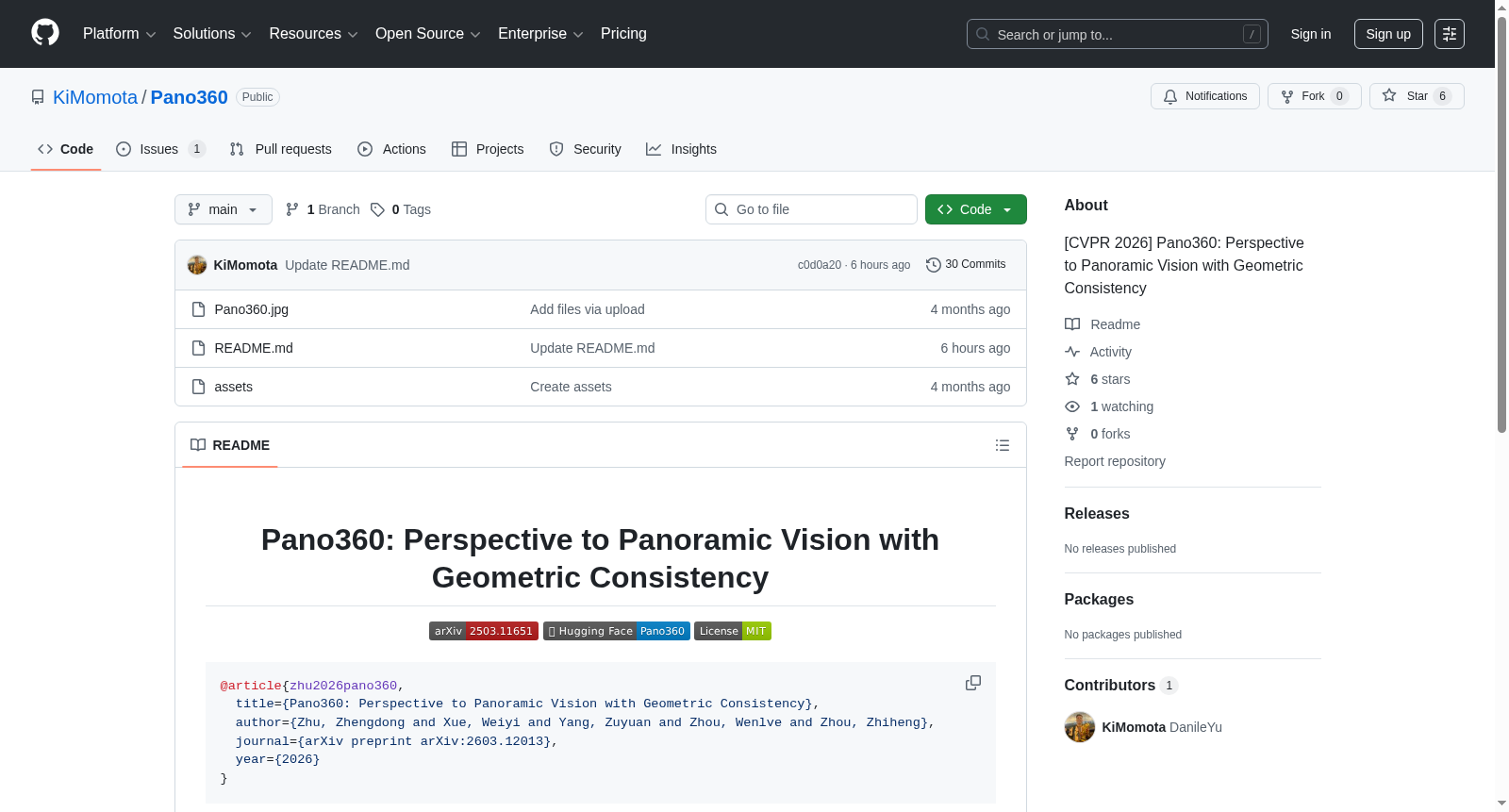Click the '6 hours ago' time in README.md row
Screen dimensions: 1509x812
pyautogui.click(x=975, y=348)
